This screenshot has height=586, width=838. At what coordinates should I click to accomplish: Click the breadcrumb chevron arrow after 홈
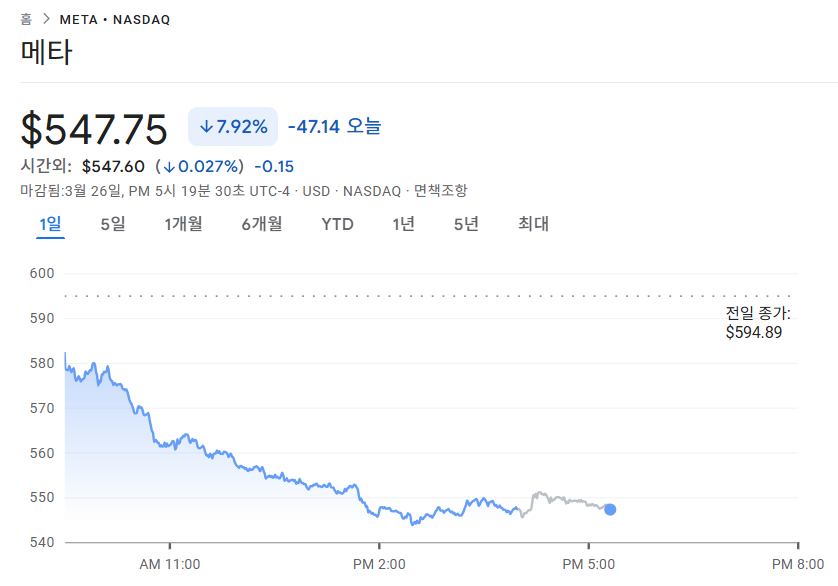[46, 19]
